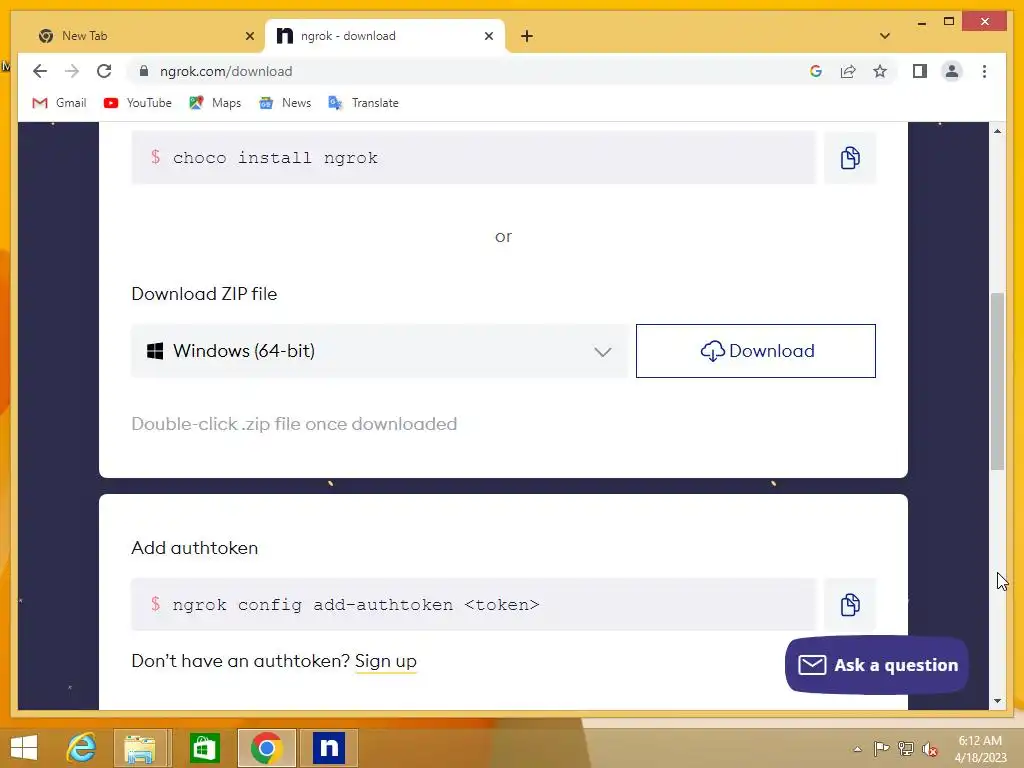This screenshot has width=1024, height=768.
Task: Open the network status tray icon
Action: pyautogui.click(x=906, y=749)
